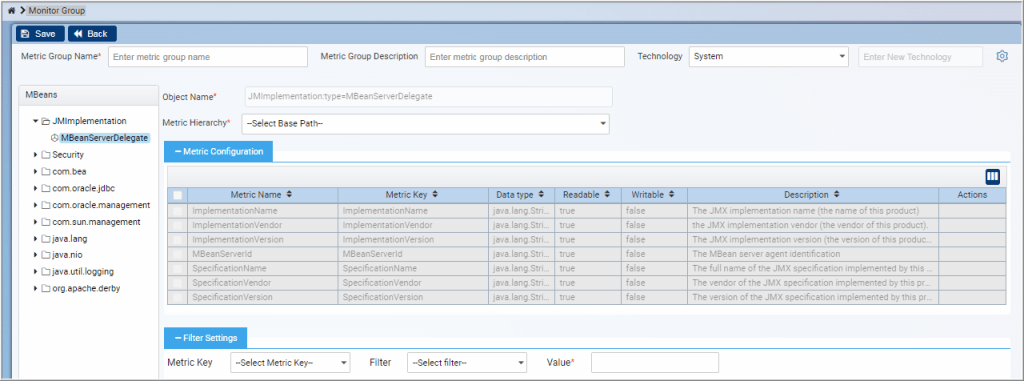The width and height of the screenshot is (1024, 381).
Task: Collapse the Filter Settings section tab
Action: coord(205,338)
